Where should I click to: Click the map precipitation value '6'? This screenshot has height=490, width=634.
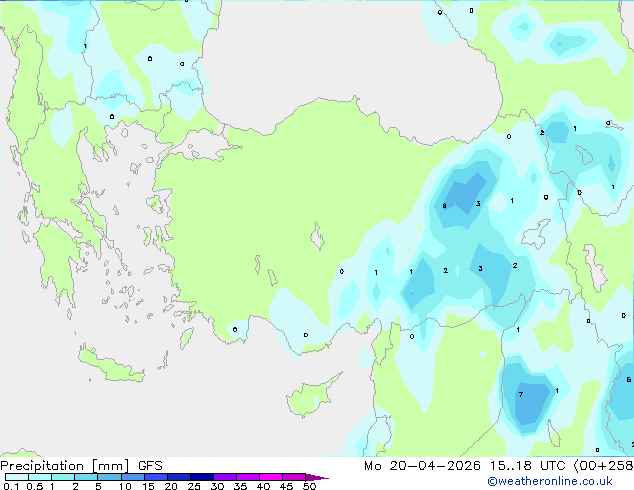(629, 379)
